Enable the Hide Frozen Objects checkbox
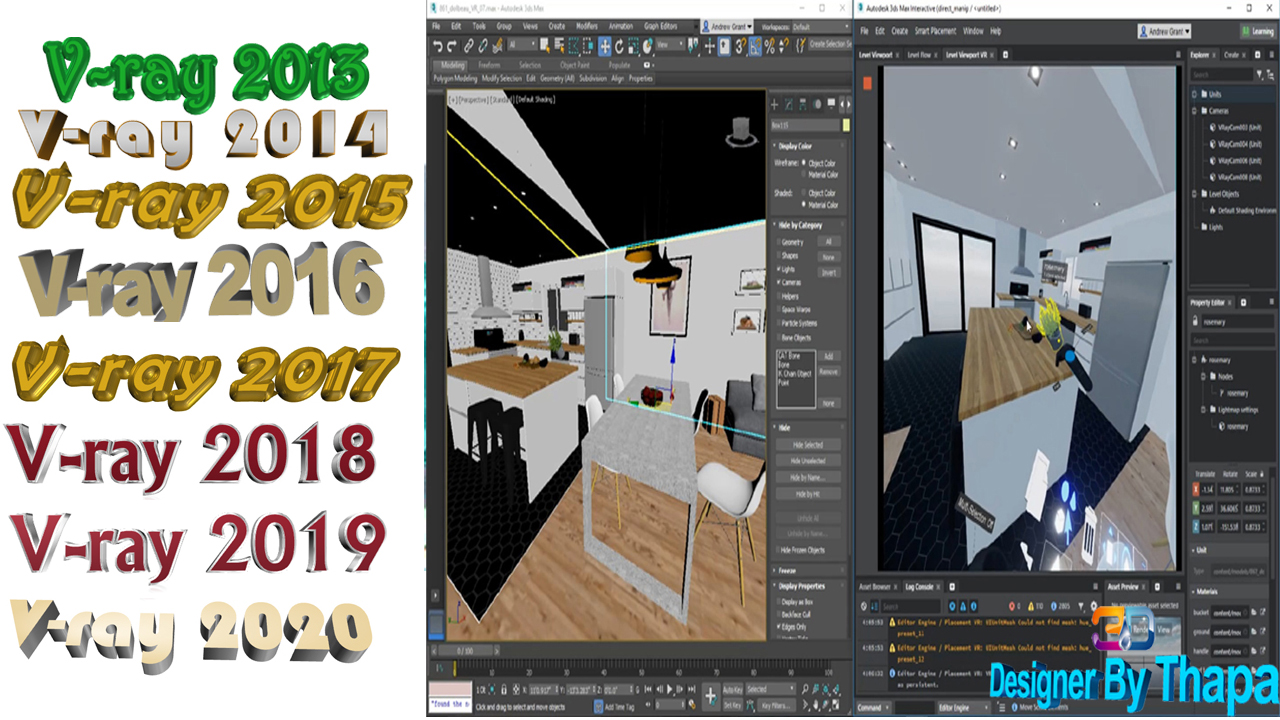1280x720 pixels. pos(778,550)
